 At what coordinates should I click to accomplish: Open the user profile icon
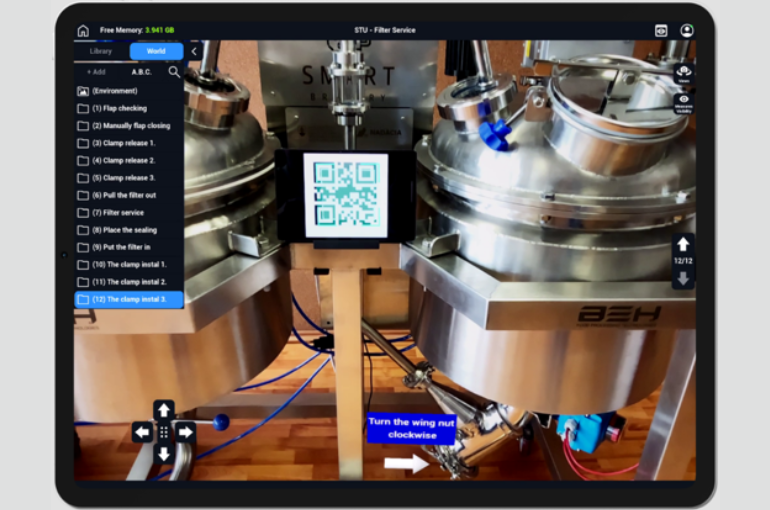[x=686, y=30]
